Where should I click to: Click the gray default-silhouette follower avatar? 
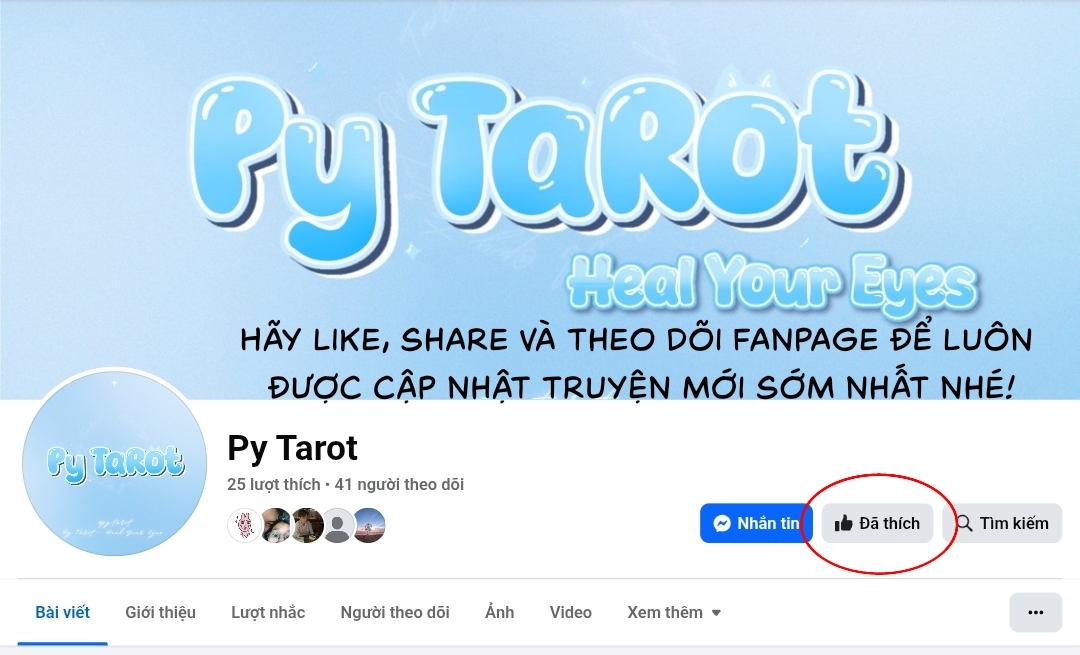point(338,526)
